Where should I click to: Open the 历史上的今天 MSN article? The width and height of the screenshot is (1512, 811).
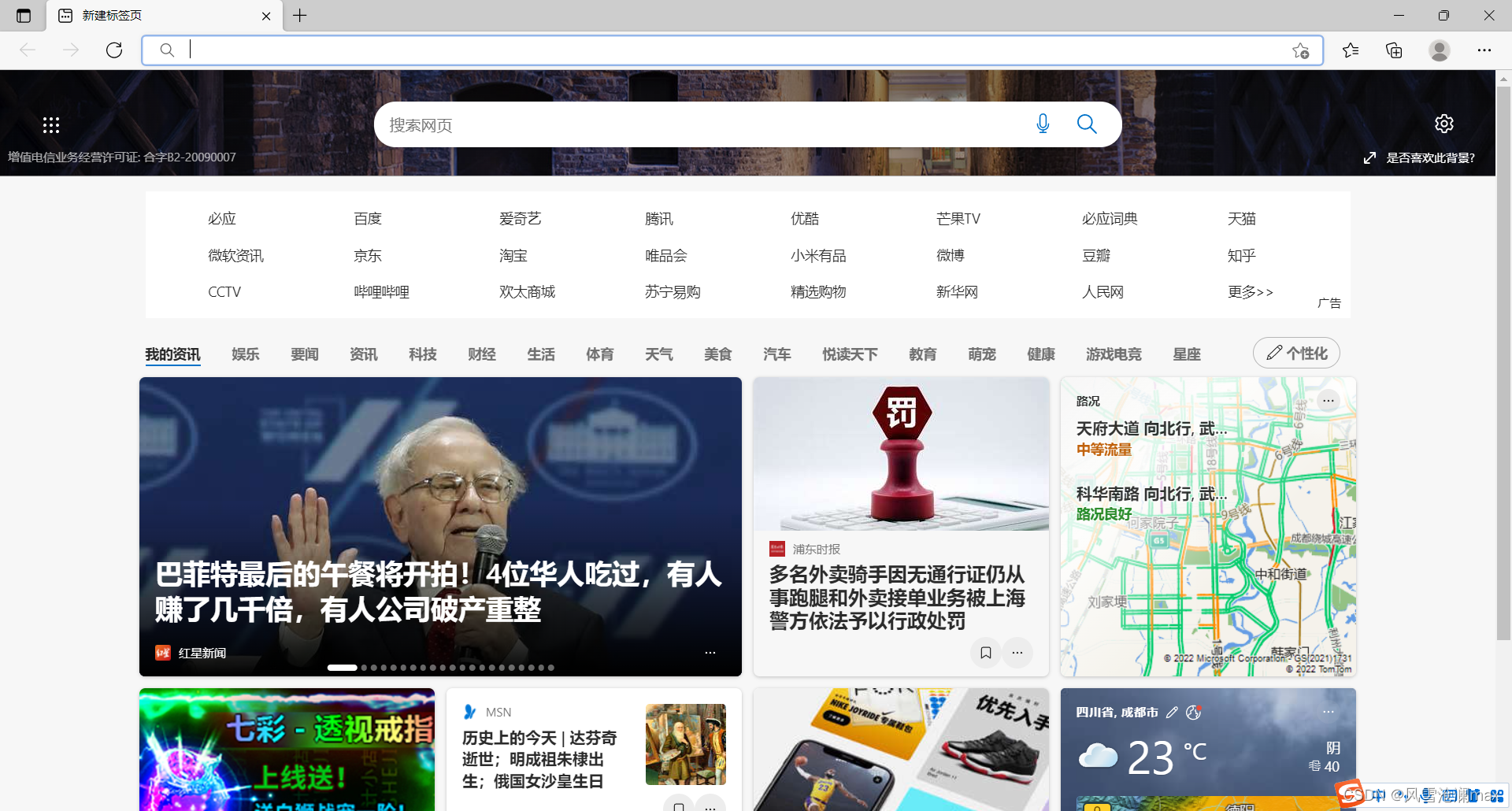pyautogui.click(x=539, y=759)
